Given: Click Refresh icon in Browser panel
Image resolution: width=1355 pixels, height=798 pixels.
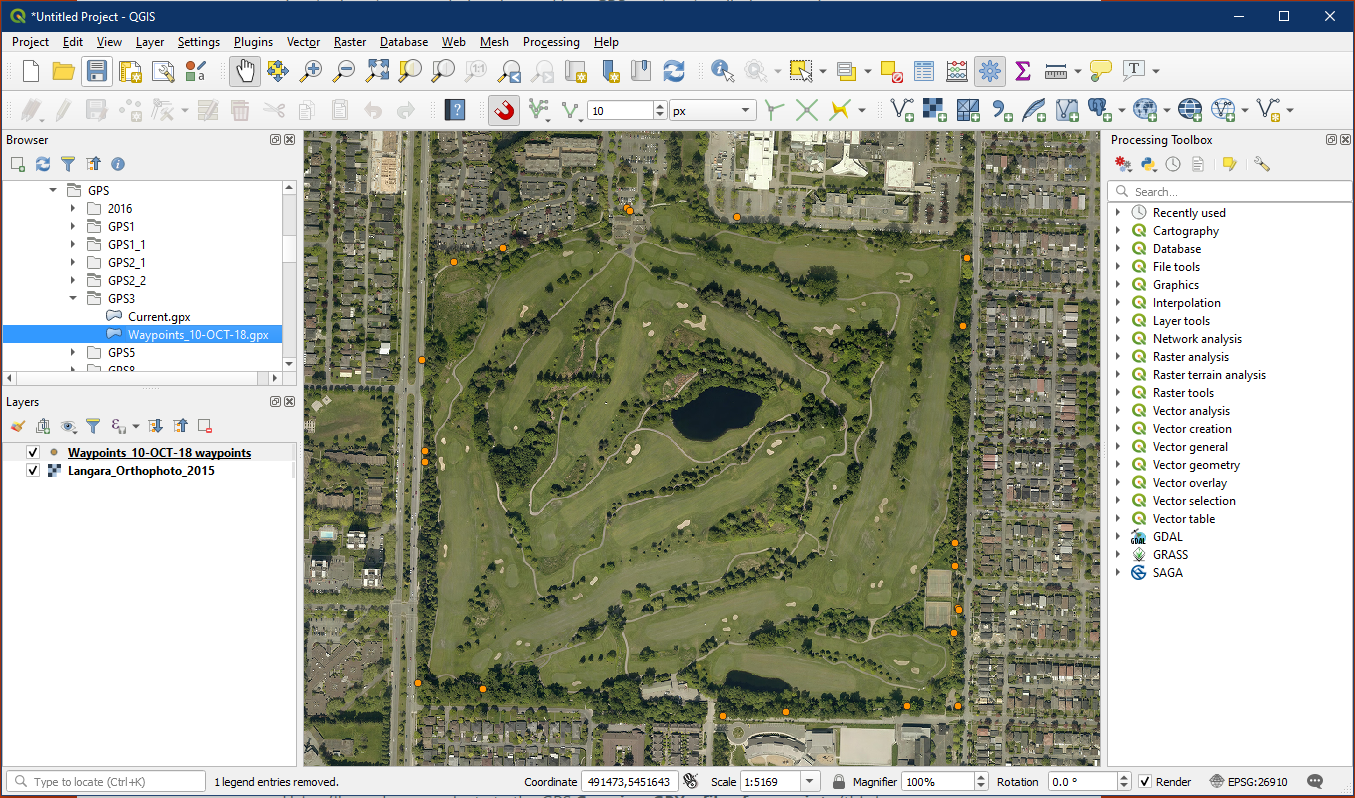Looking at the screenshot, I should [43, 164].
